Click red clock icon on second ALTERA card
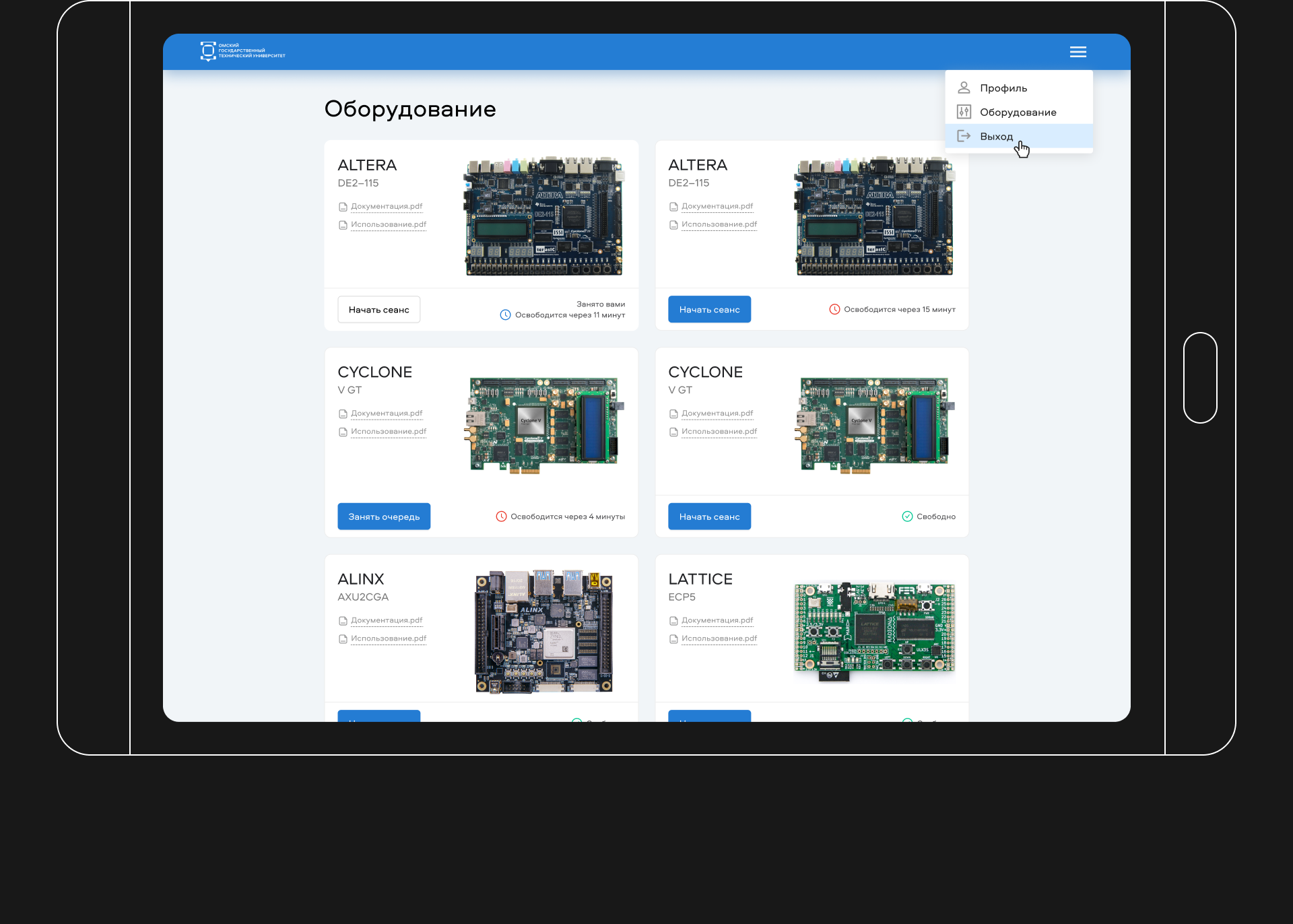 pos(834,310)
